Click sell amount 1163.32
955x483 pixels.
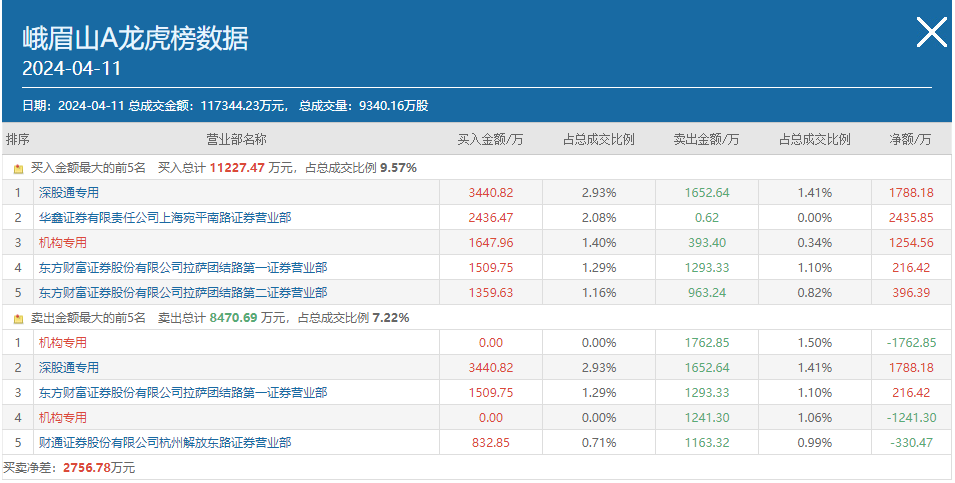(707, 443)
